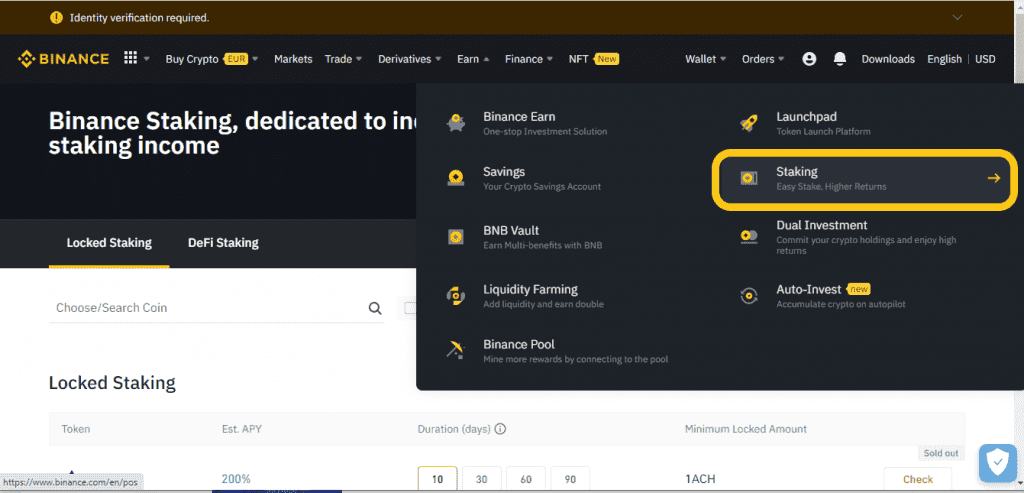The image size is (1024, 493).
Task: Open the Orders dropdown
Action: 763,59
